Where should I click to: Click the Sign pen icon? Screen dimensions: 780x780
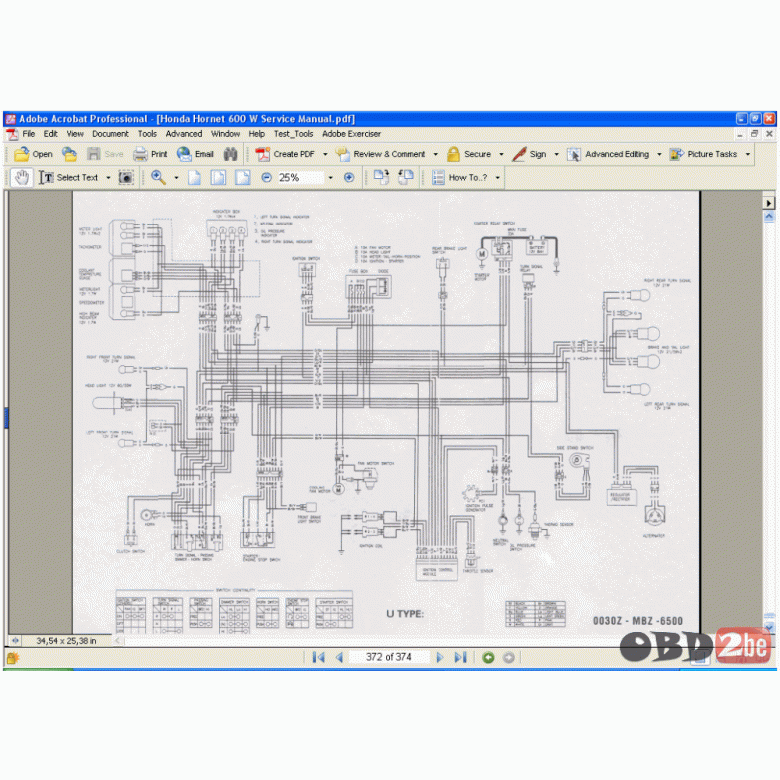pyautogui.click(x=519, y=154)
